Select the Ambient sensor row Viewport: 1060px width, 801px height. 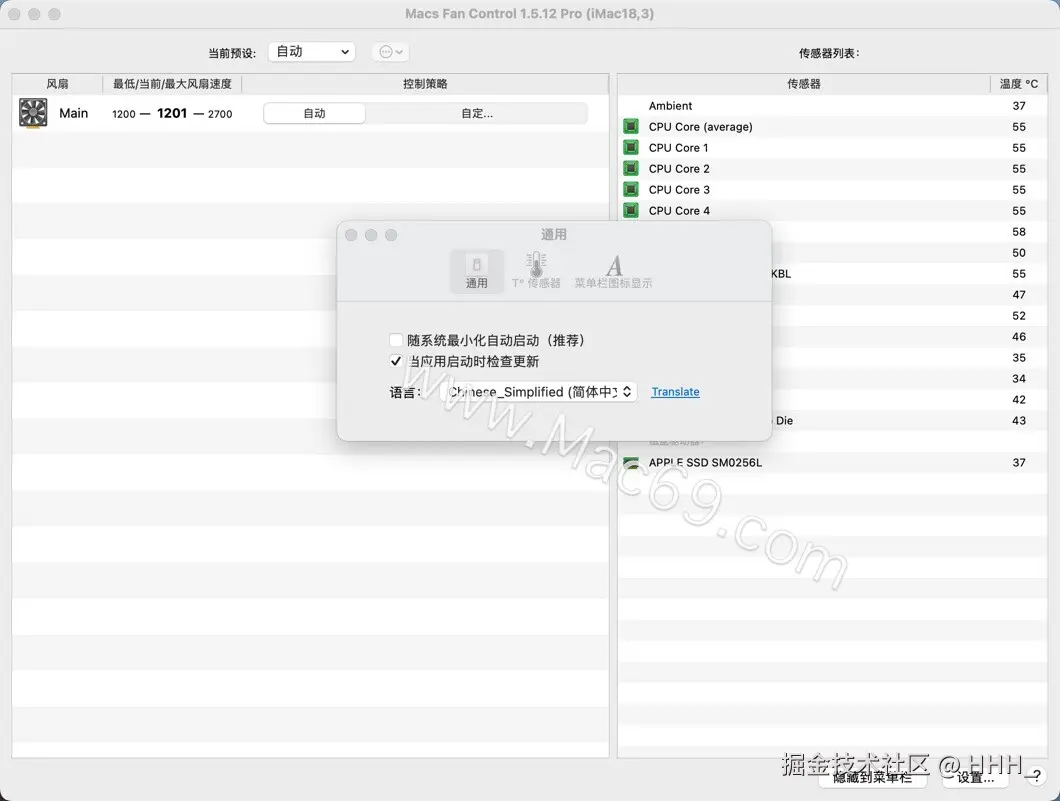tap(833, 105)
